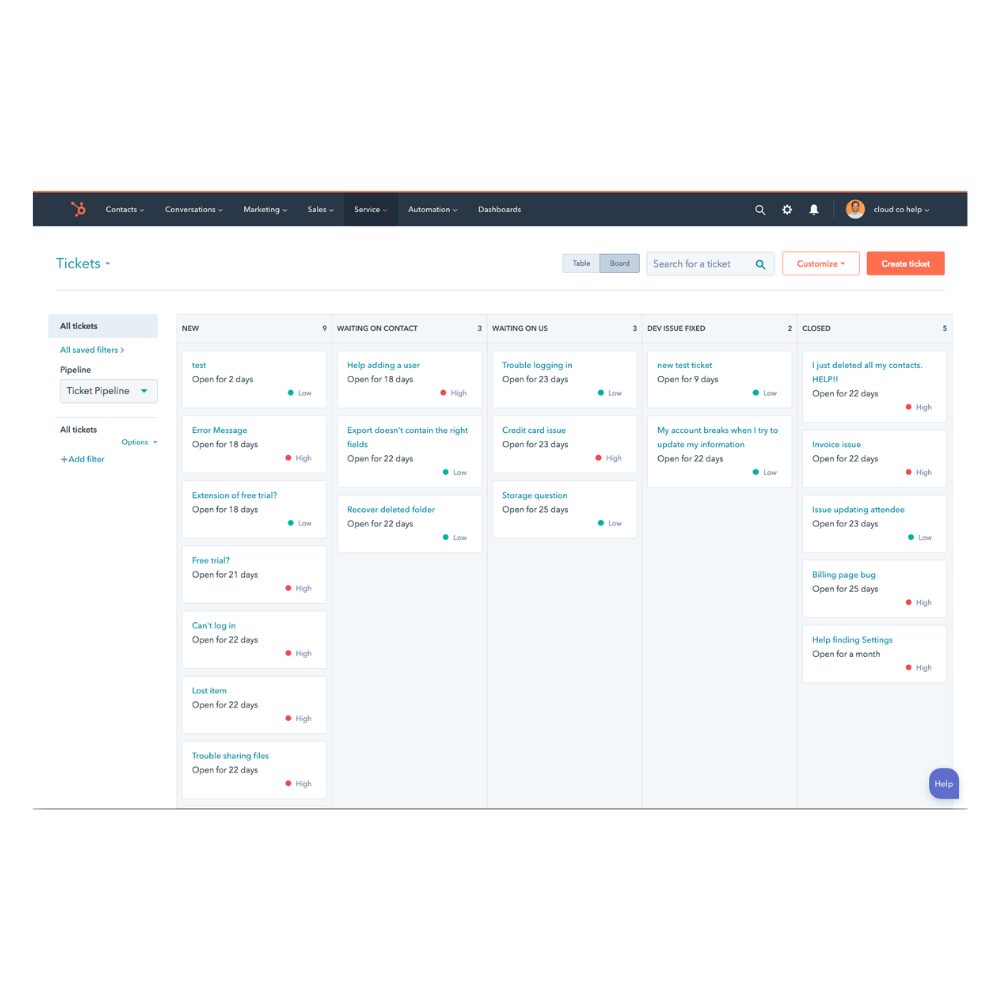The height and width of the screenshot is (1000, 1000).
Task: Open the 'Recover deleted folder' ticket
Action: click(x=391, y=510)
